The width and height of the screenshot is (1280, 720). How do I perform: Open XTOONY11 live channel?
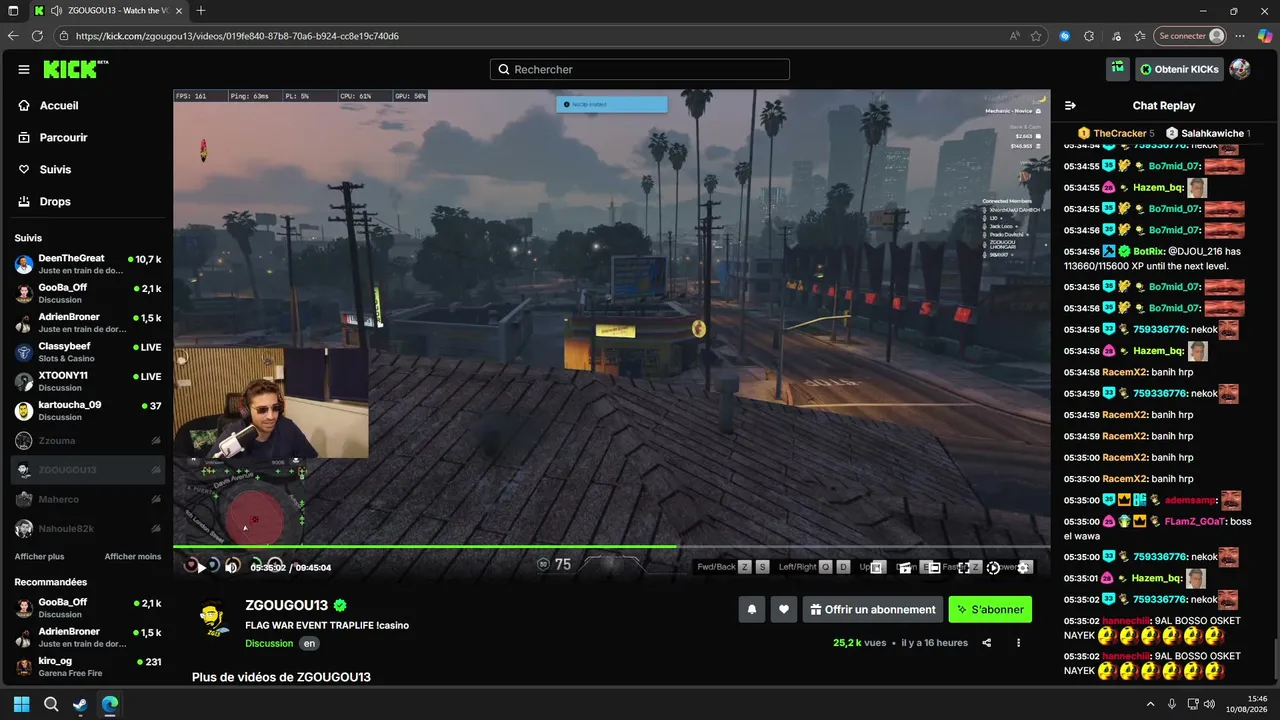87,381
